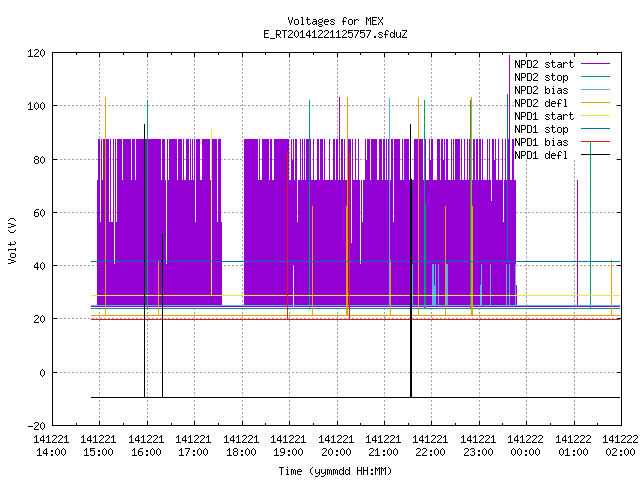The image size is (640, 480).
Task: Click the 80 y-axis tick label
Action: coord(40,160)
